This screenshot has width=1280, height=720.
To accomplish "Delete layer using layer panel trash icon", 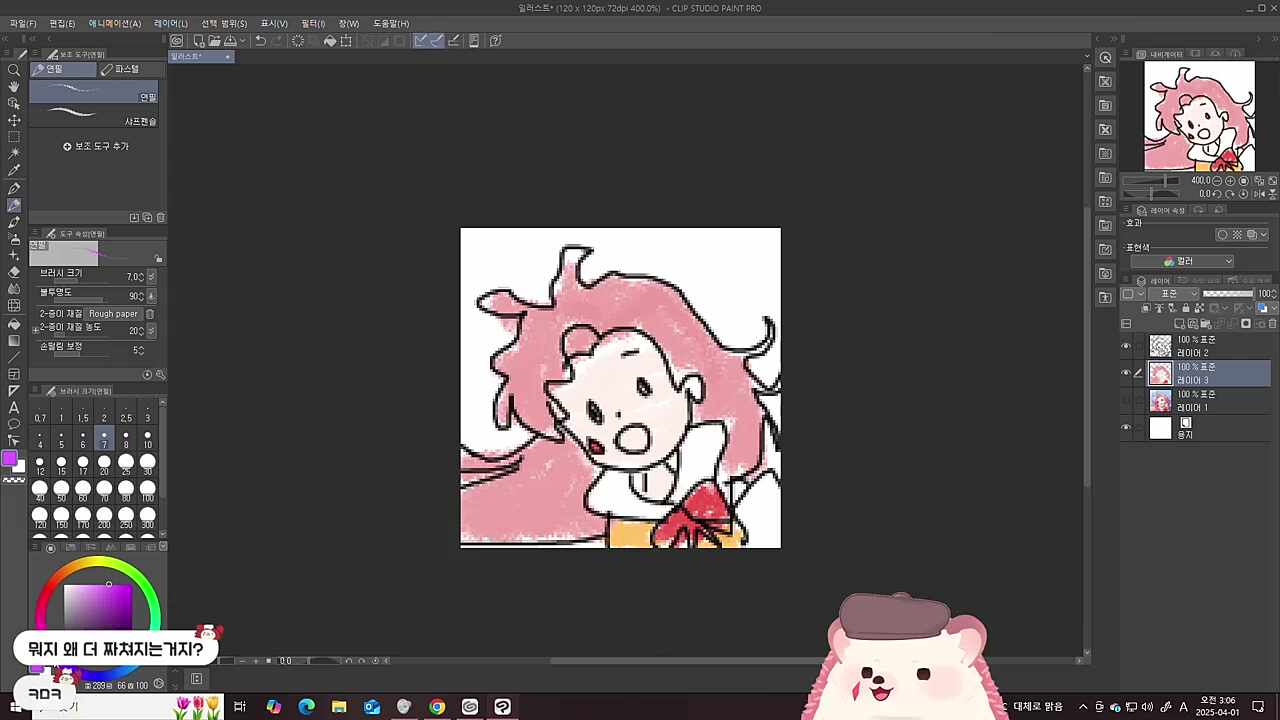I will 1273,324.
